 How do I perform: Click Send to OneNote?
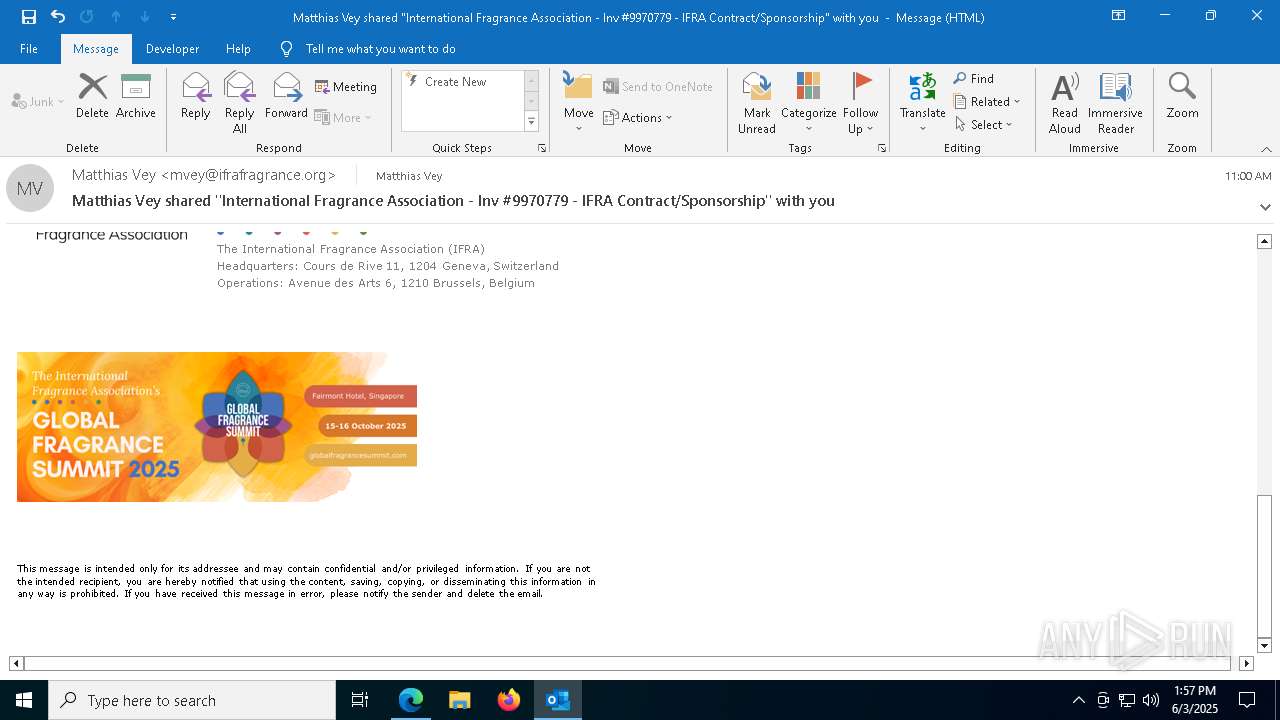(x=658, y=87)
